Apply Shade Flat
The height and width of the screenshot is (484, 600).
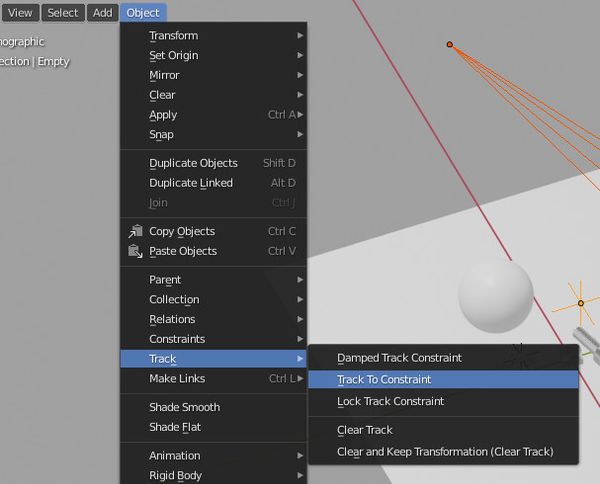[214, 427]
